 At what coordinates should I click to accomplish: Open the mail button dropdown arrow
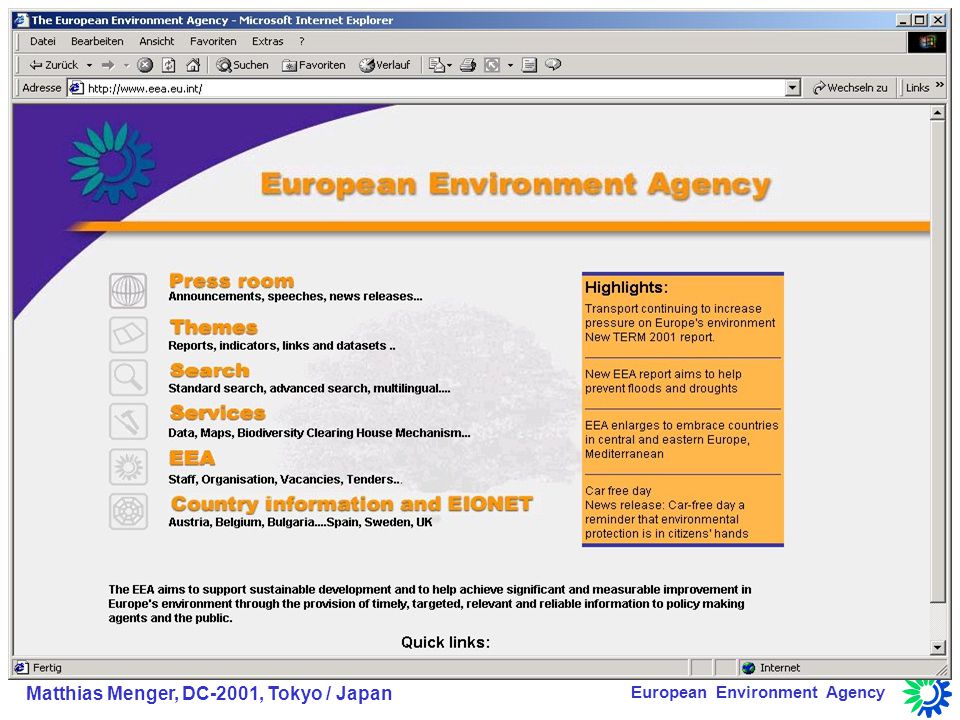449,65
